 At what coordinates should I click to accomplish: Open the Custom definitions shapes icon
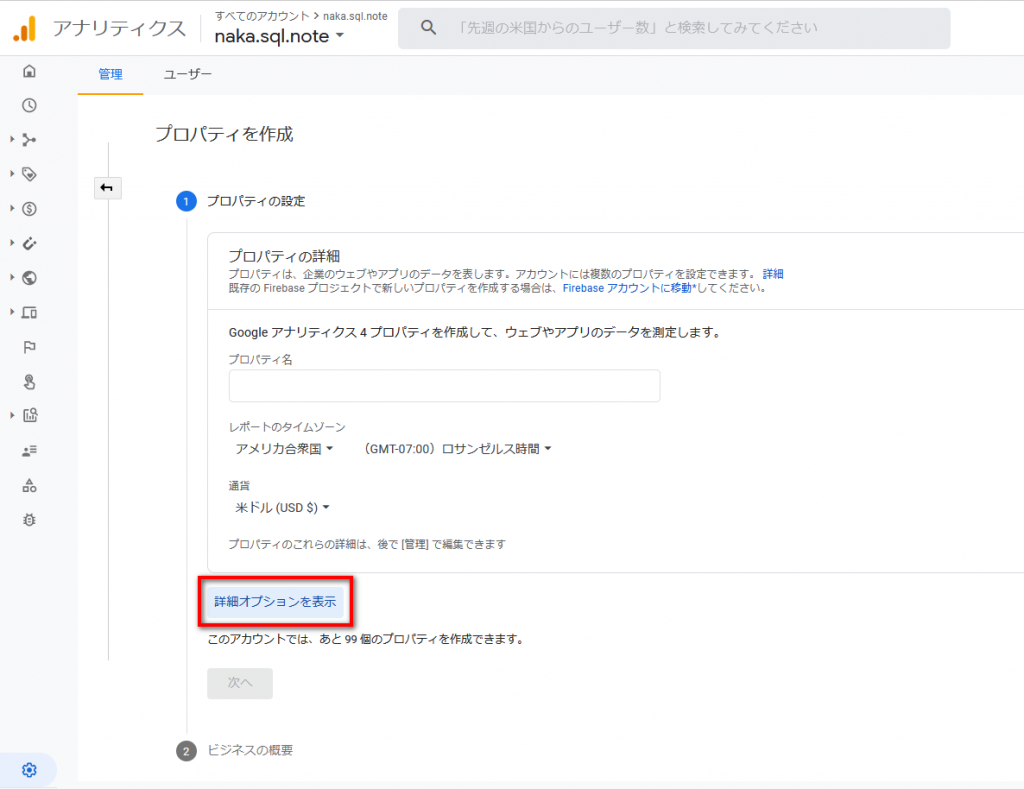pos(29,485)
